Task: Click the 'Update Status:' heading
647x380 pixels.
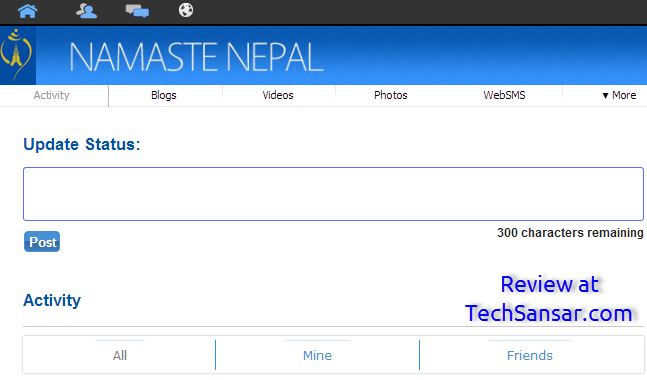Action: pos(82,144)
